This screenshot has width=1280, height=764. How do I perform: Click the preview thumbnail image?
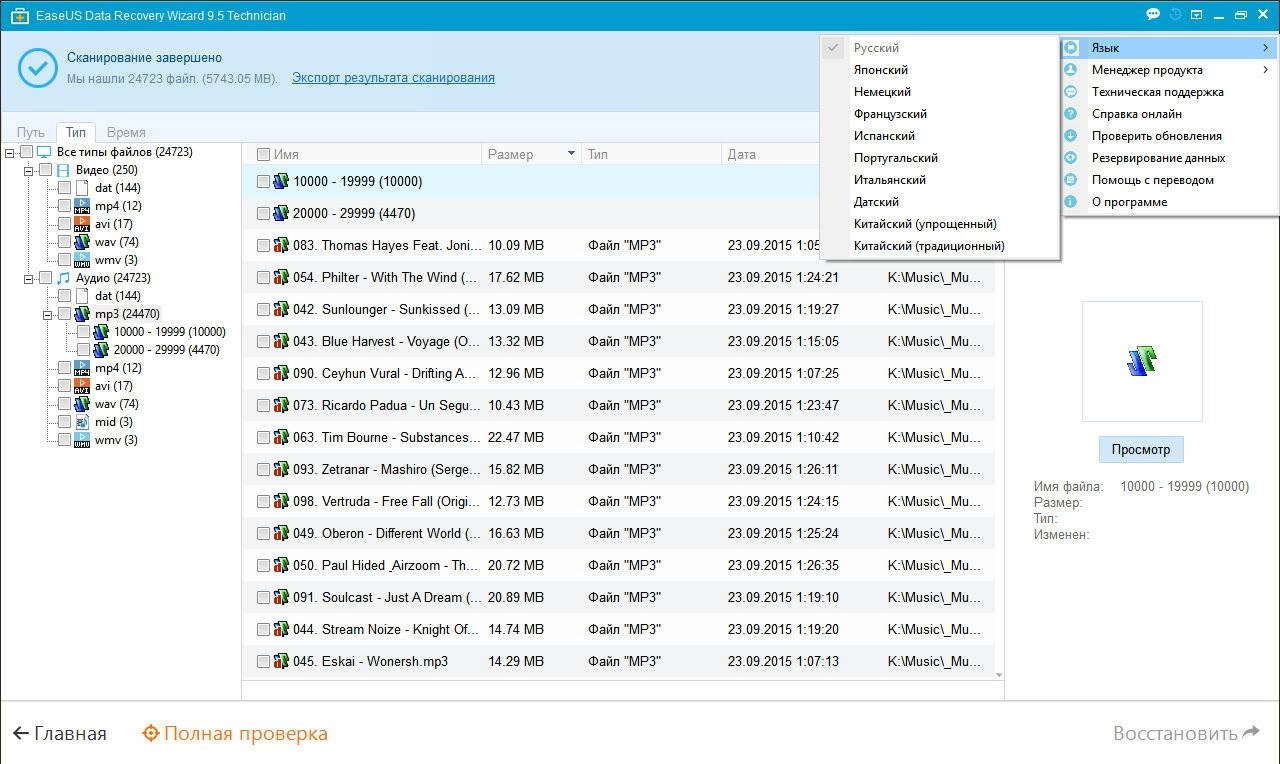1142,361
